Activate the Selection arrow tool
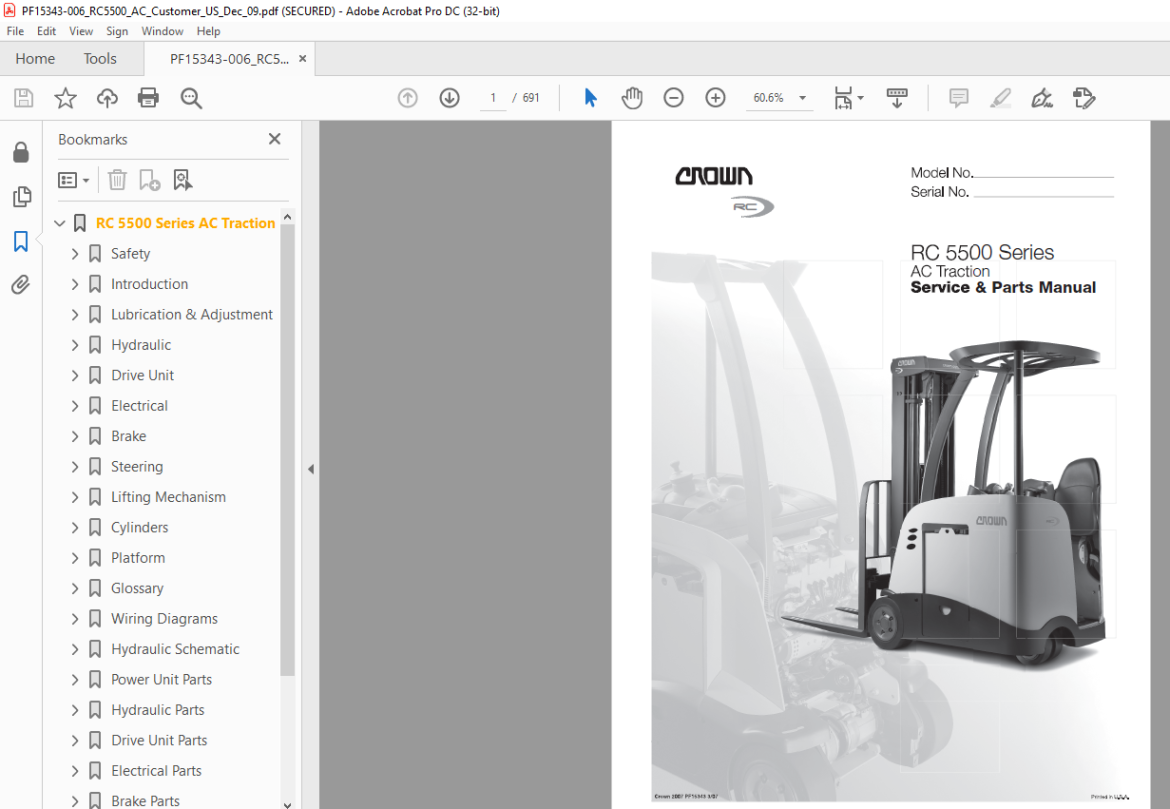 (x=590, y=98)
